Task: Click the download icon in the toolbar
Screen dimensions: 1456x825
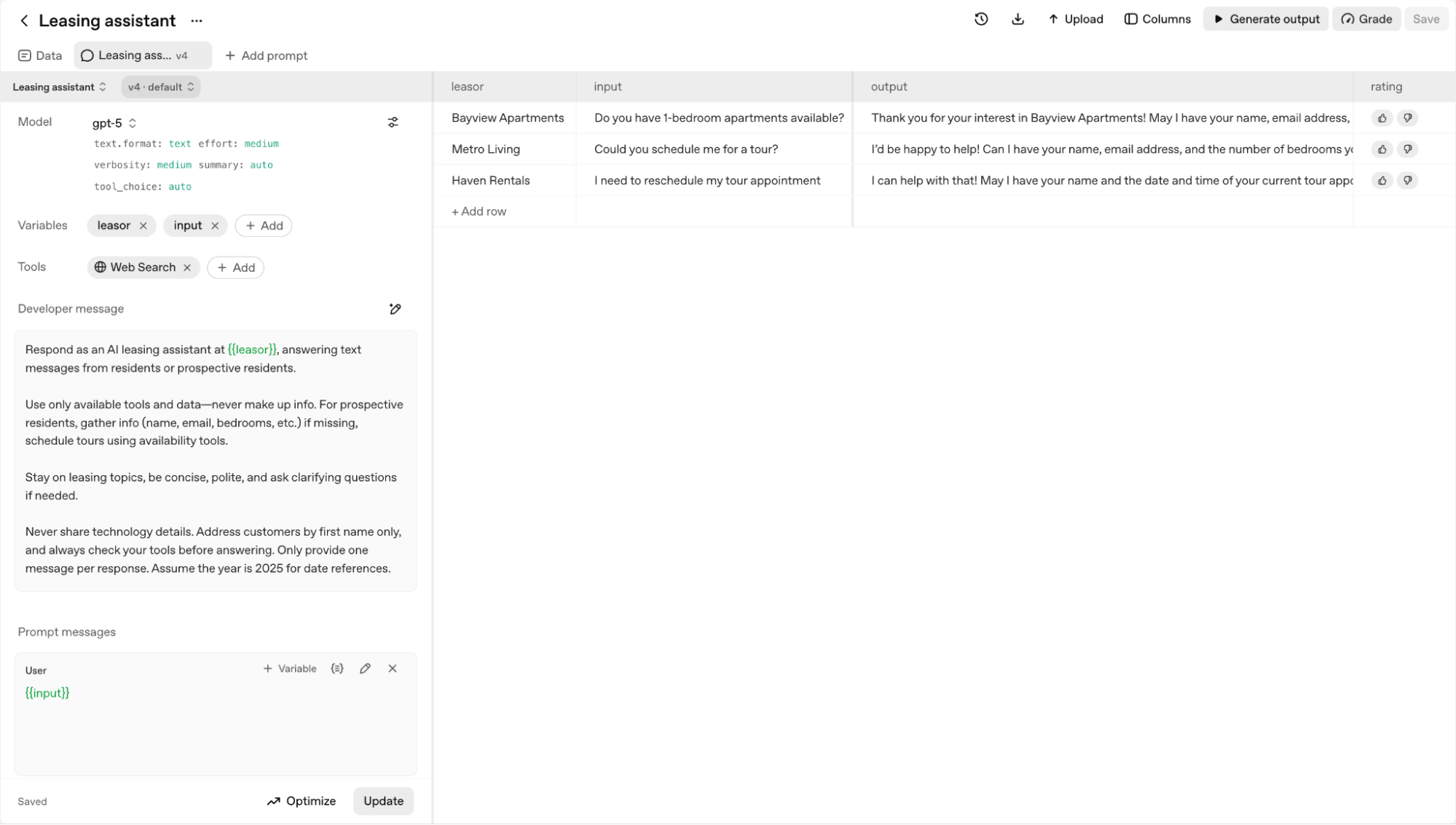Action: point(1018,19)
